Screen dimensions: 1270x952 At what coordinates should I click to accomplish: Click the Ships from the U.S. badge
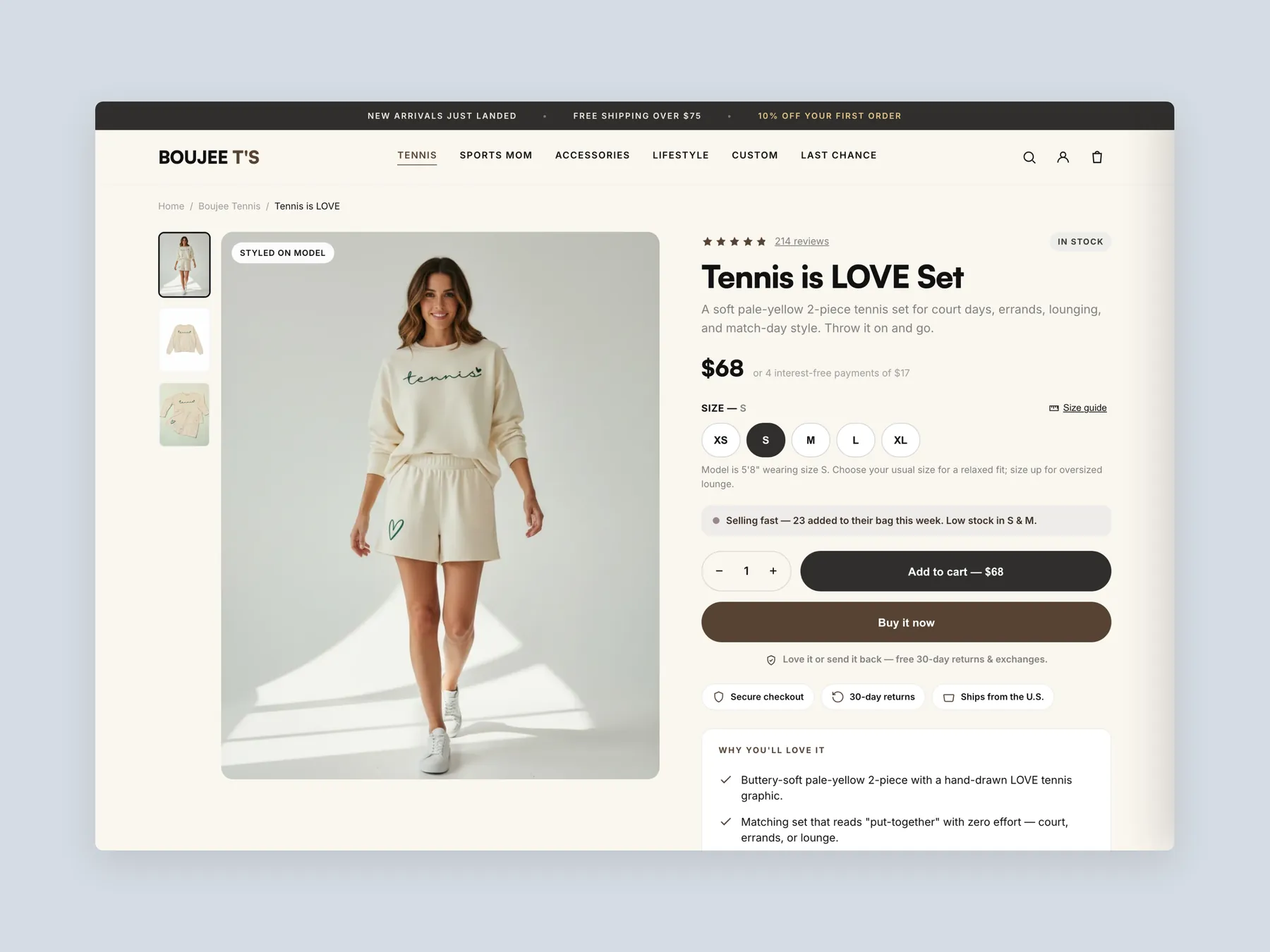tap(993, 697)
